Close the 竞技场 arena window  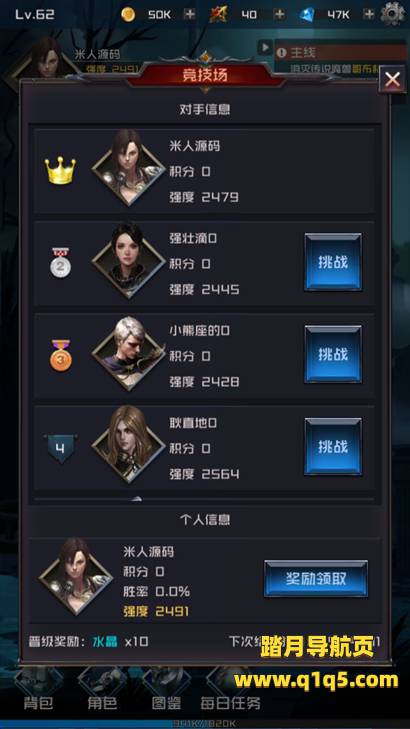point(392,80)
